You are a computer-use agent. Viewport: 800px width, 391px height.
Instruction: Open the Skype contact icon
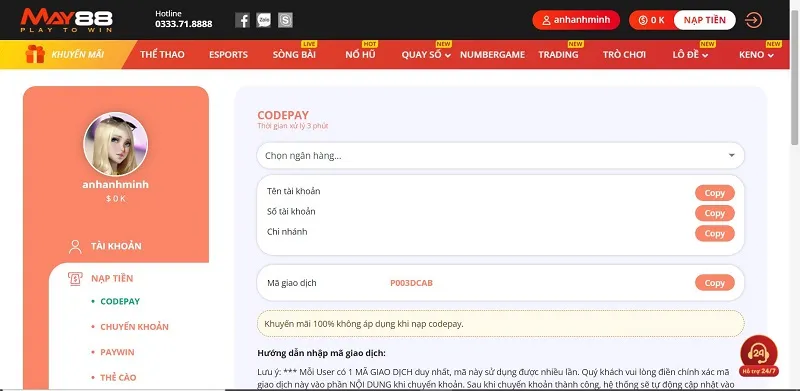[x=286, y=20]
